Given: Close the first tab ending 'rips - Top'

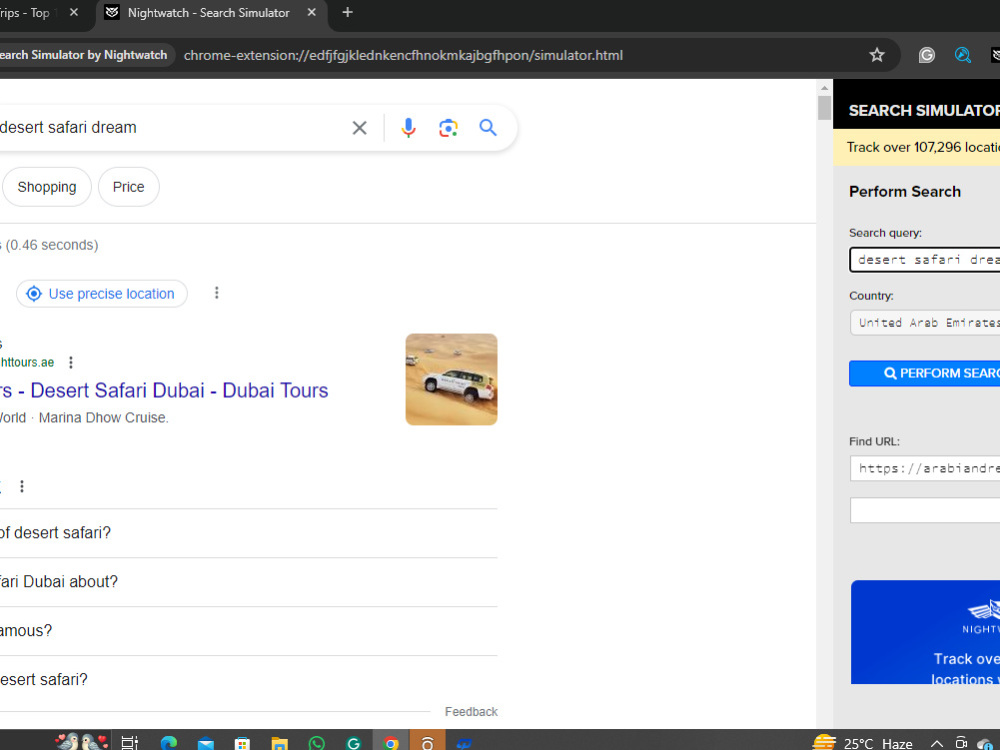Looking at the screenshot, I should pos(74,12).
